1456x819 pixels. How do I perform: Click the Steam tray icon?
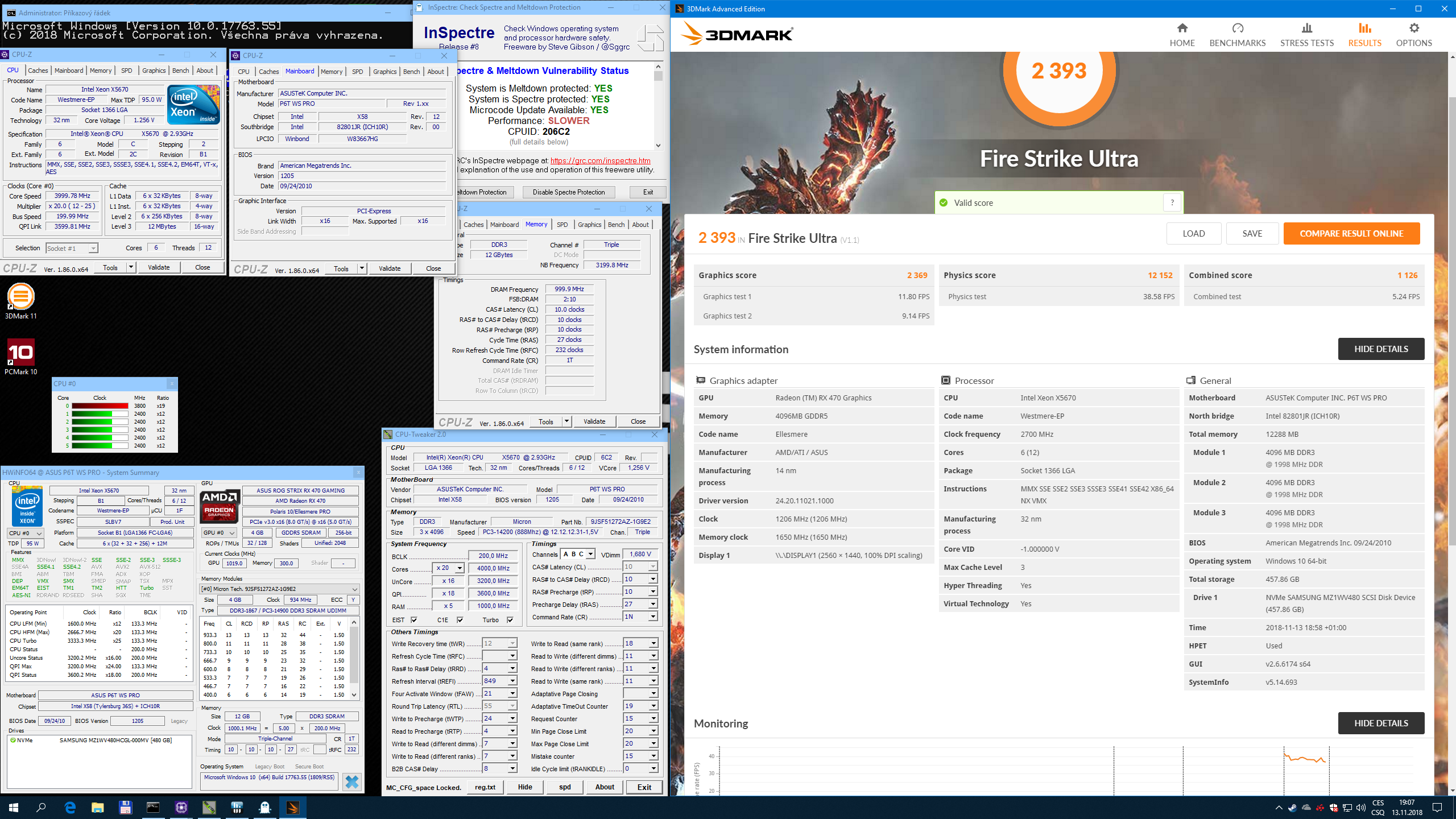[1292, 807]
